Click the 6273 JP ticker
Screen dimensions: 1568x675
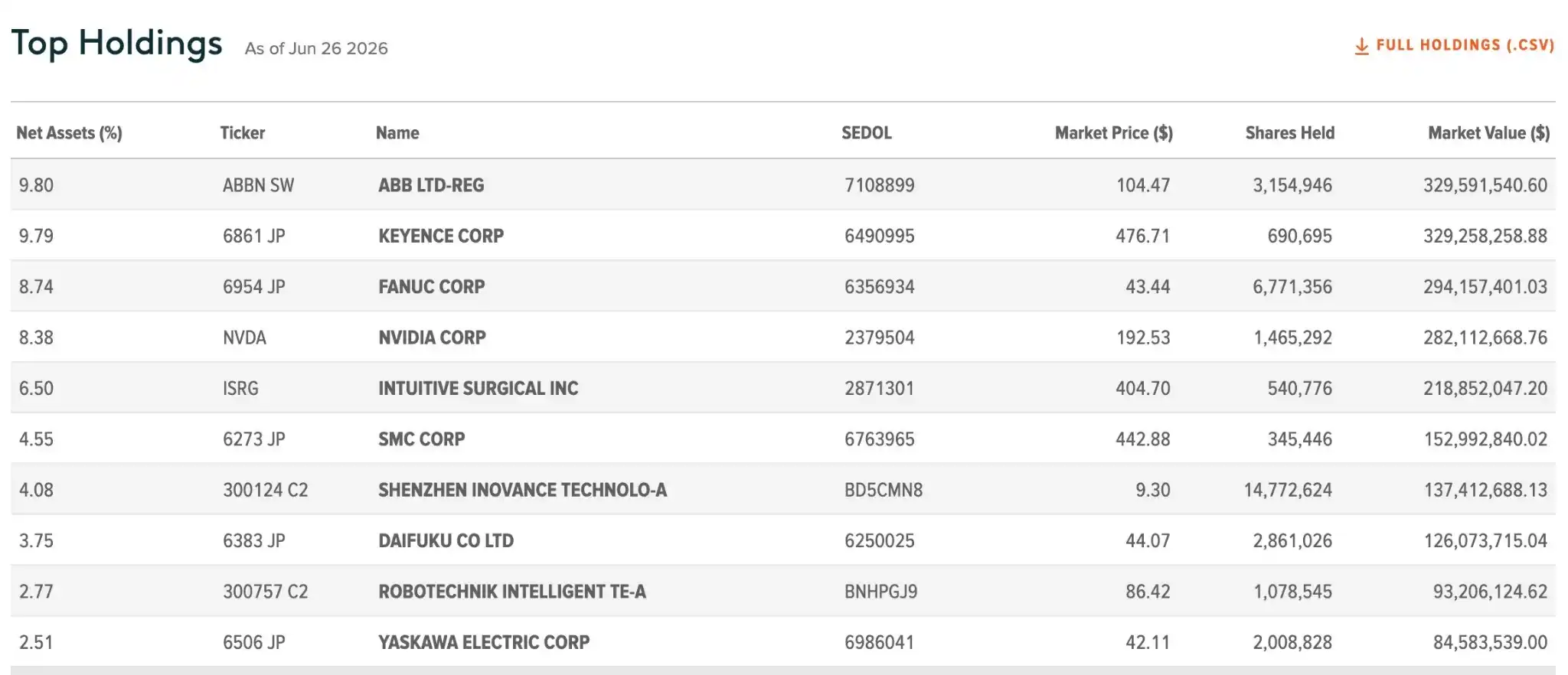[254, 439]
